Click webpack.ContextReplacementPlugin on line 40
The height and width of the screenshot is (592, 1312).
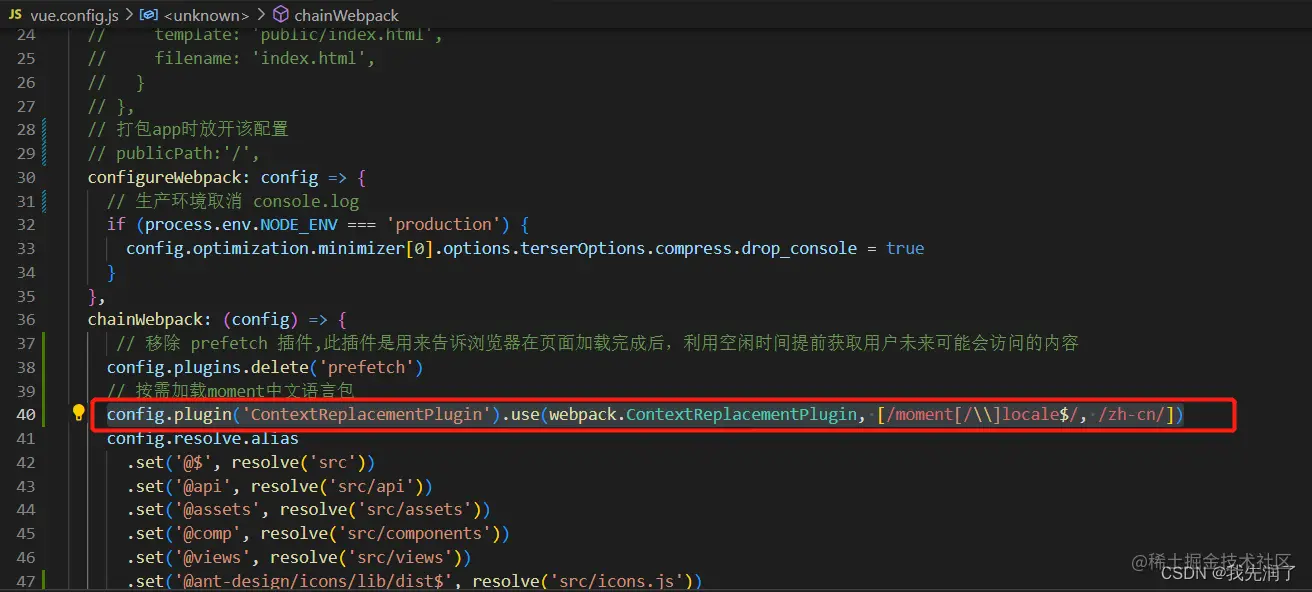(x=703, y=414)
